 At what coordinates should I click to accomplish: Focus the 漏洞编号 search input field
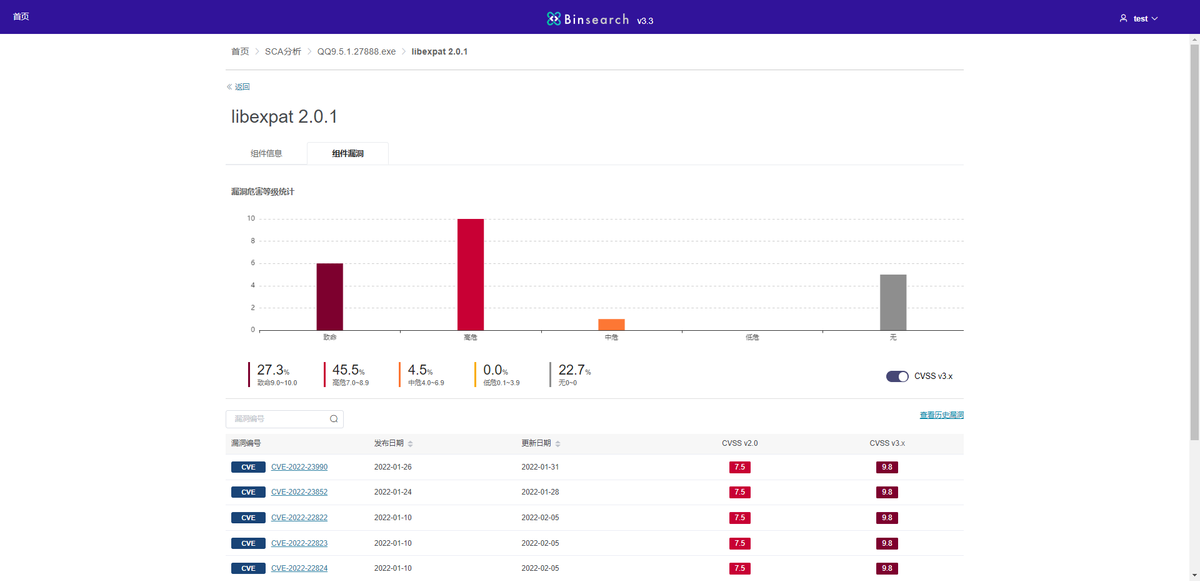[x=284, y=419]
